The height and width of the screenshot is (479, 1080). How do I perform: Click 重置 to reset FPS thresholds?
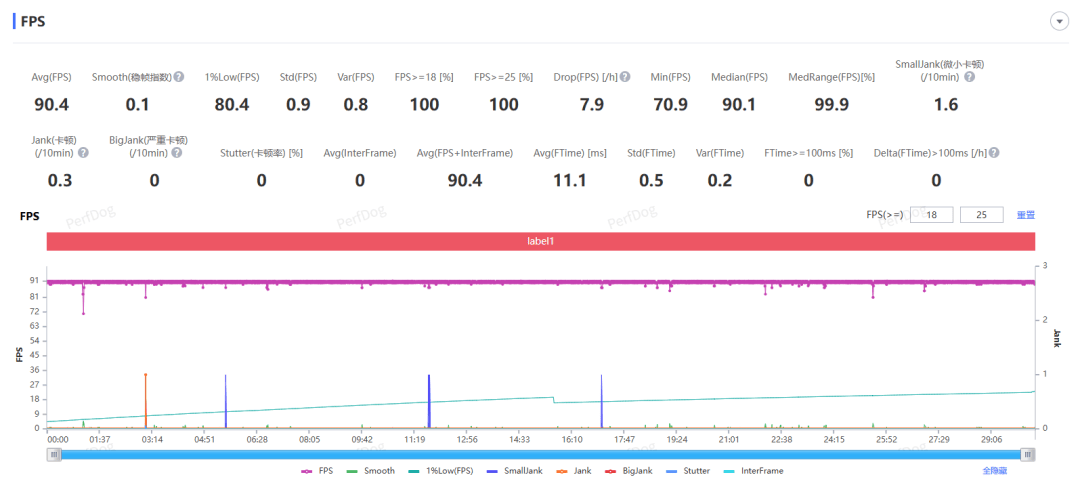1025,215
